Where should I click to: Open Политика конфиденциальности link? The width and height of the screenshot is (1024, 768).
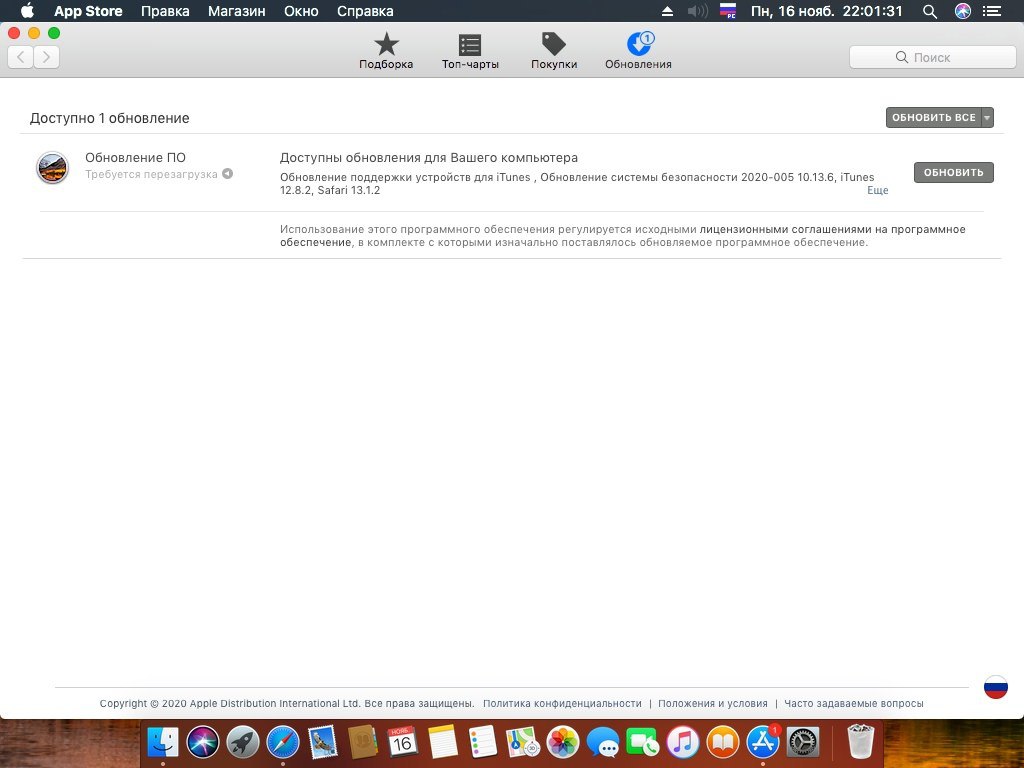coord(562,703)
